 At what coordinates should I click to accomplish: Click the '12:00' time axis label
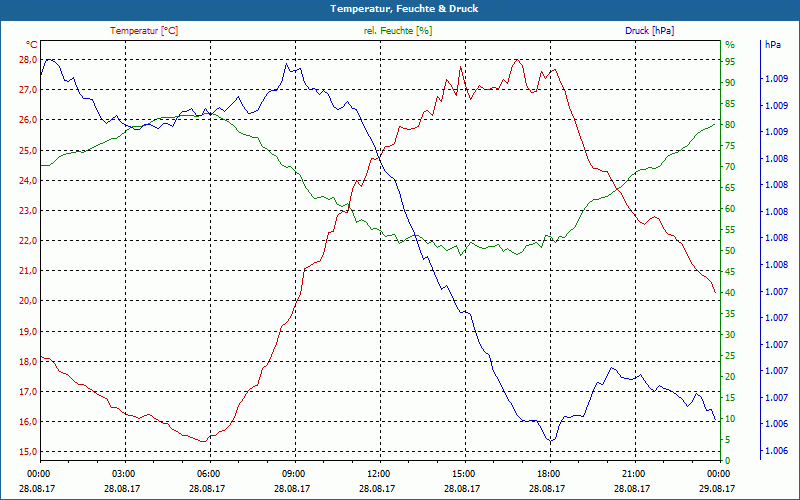(377, 473)
